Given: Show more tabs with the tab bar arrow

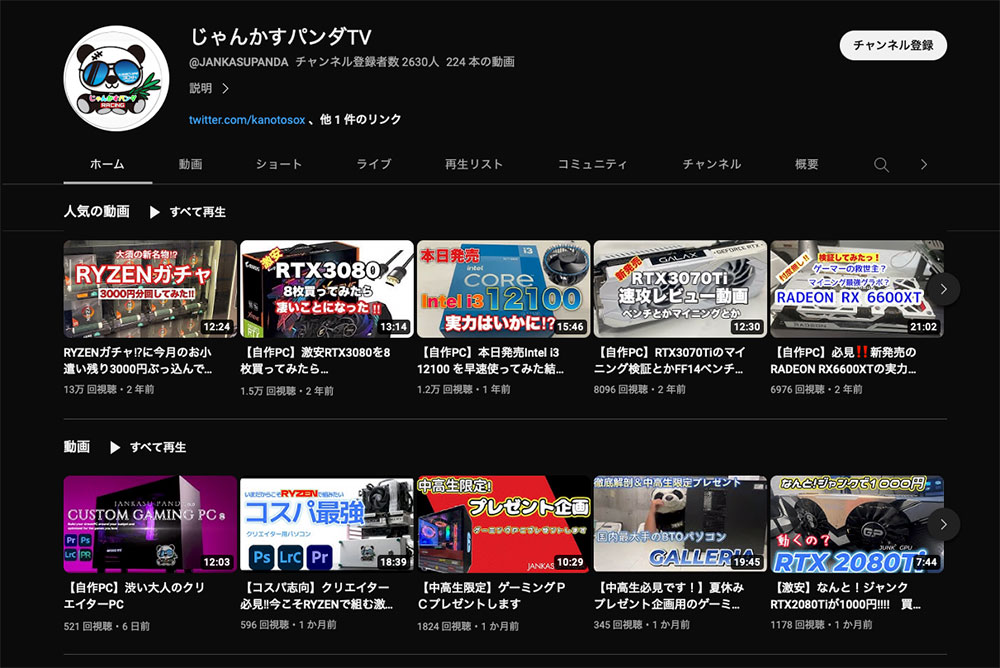Looking at the screenshot, I should click(923, 165).
